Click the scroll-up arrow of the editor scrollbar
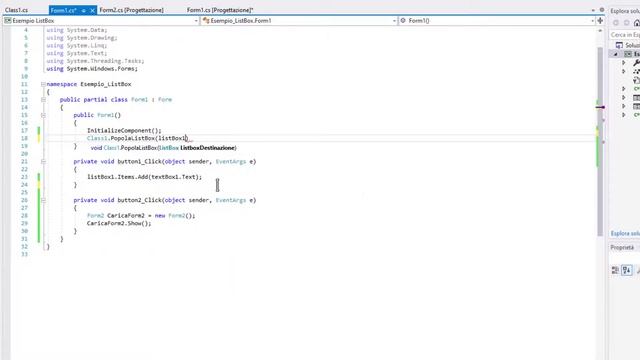The width and height of the screenshot is (640, 360). click(600, 31)
